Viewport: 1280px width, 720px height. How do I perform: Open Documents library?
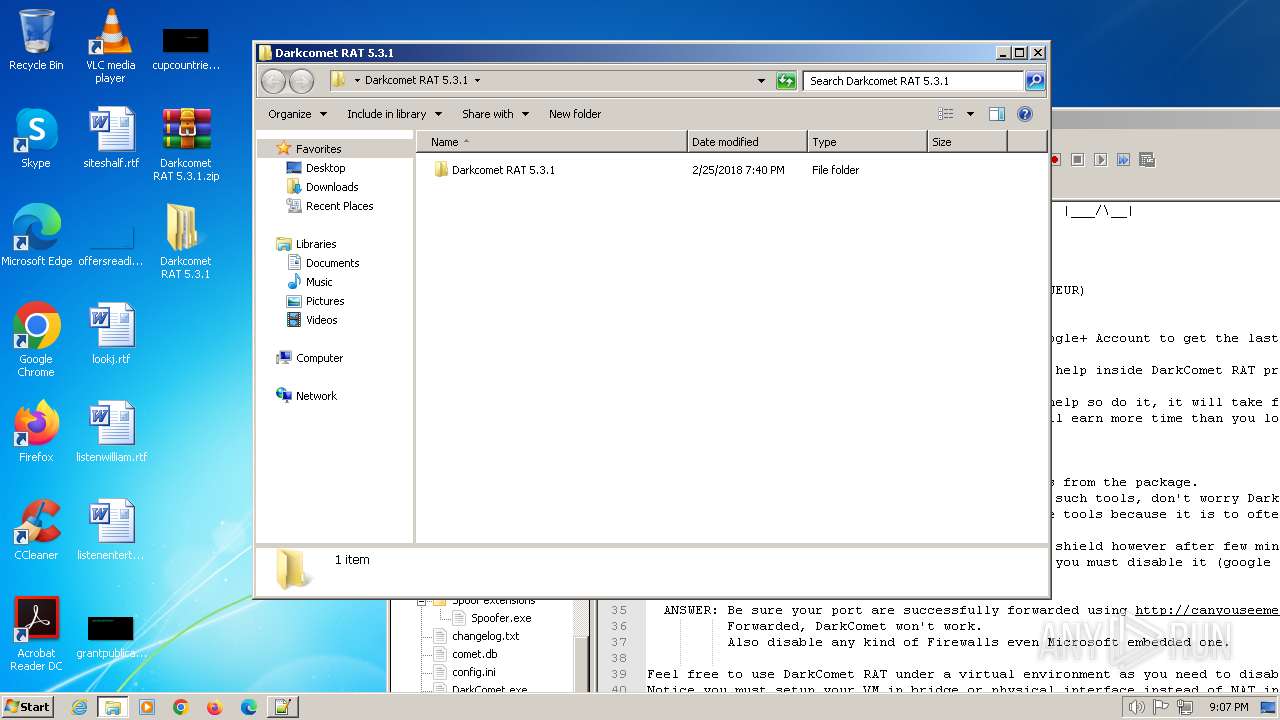332,263
